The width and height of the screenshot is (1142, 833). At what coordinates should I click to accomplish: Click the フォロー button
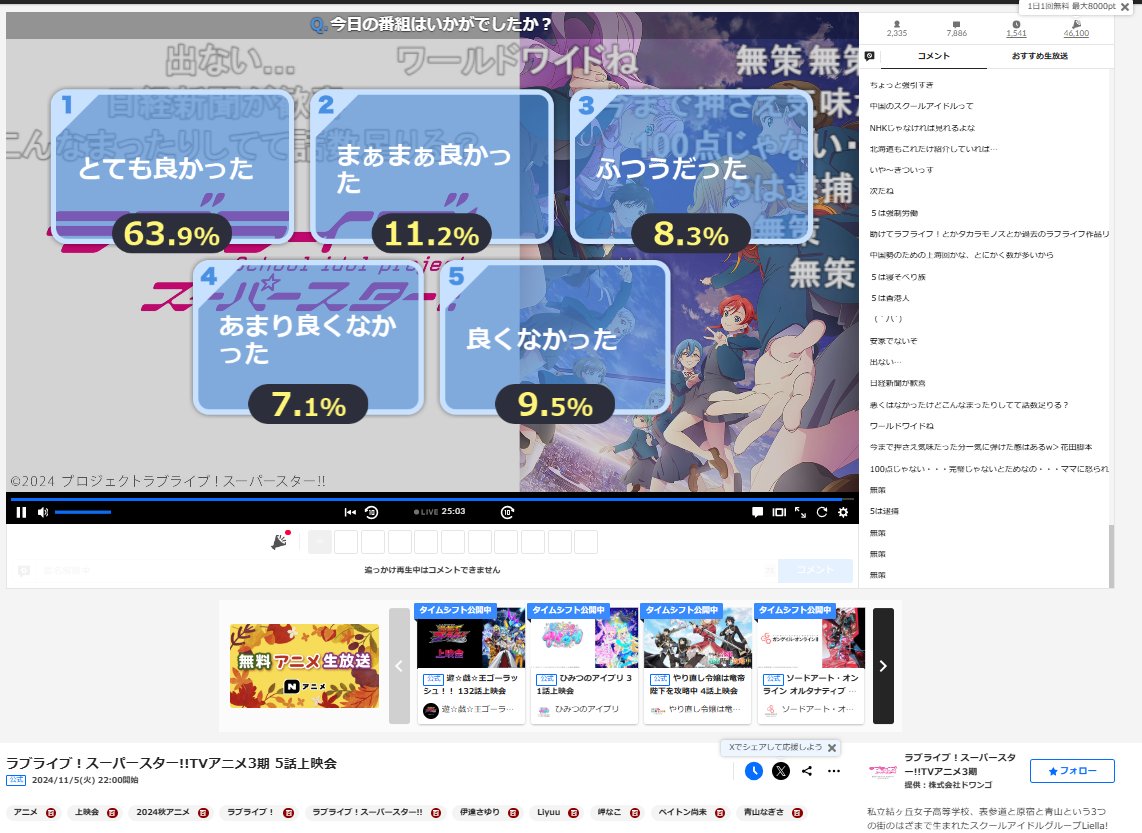(x=1072, y=771)
